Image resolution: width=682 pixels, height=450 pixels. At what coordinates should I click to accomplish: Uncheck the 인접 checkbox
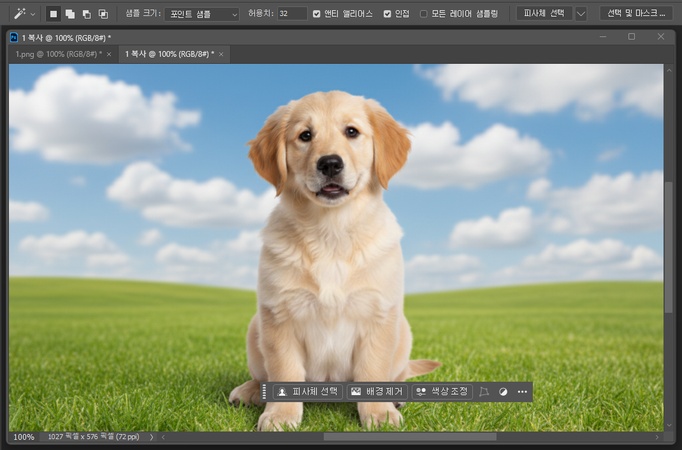388,14
